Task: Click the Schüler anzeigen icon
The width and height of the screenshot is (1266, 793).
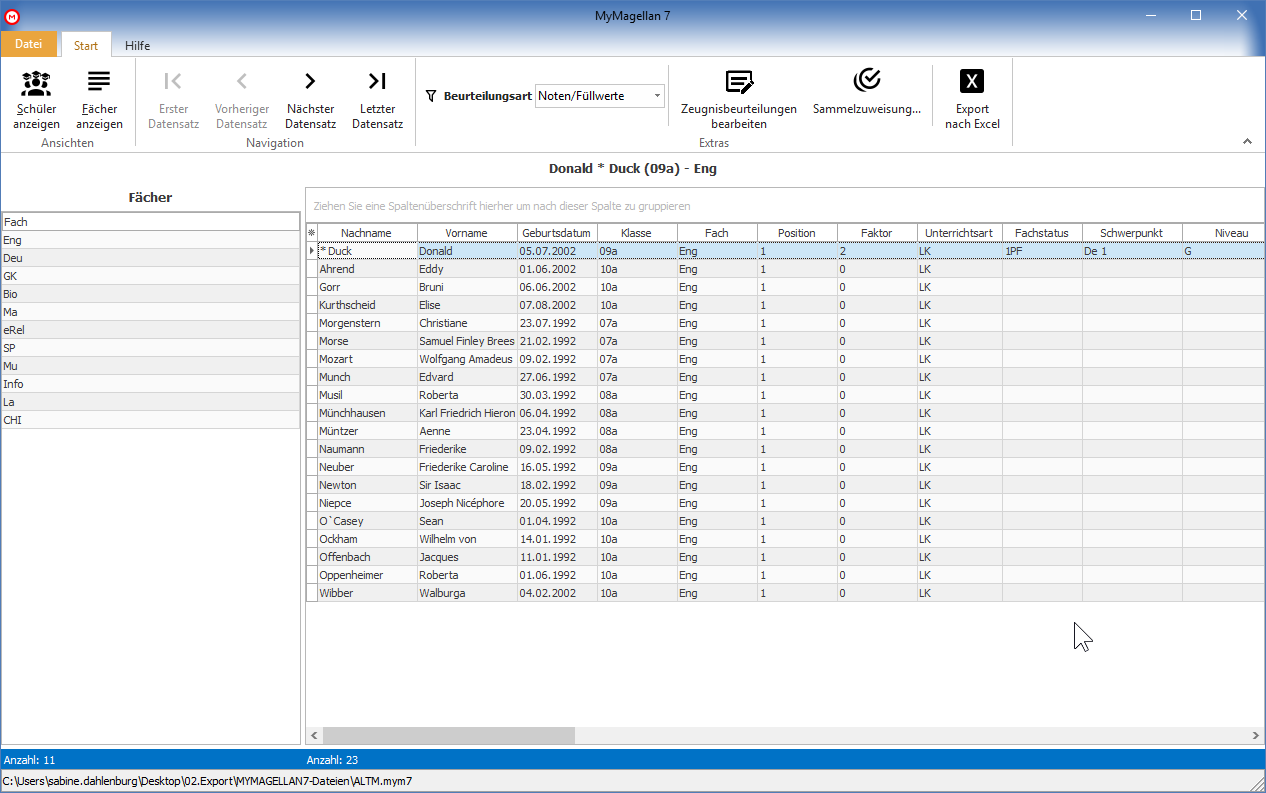Action: 36,82
